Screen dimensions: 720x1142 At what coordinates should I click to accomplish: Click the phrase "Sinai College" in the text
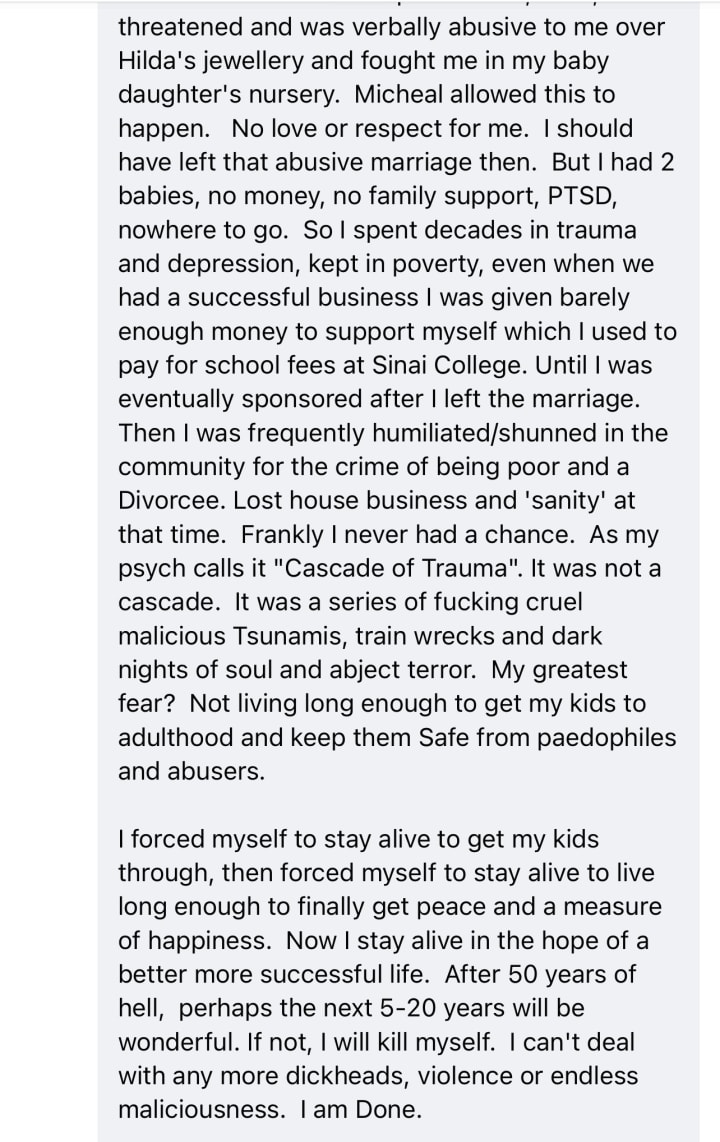[448, 365]
